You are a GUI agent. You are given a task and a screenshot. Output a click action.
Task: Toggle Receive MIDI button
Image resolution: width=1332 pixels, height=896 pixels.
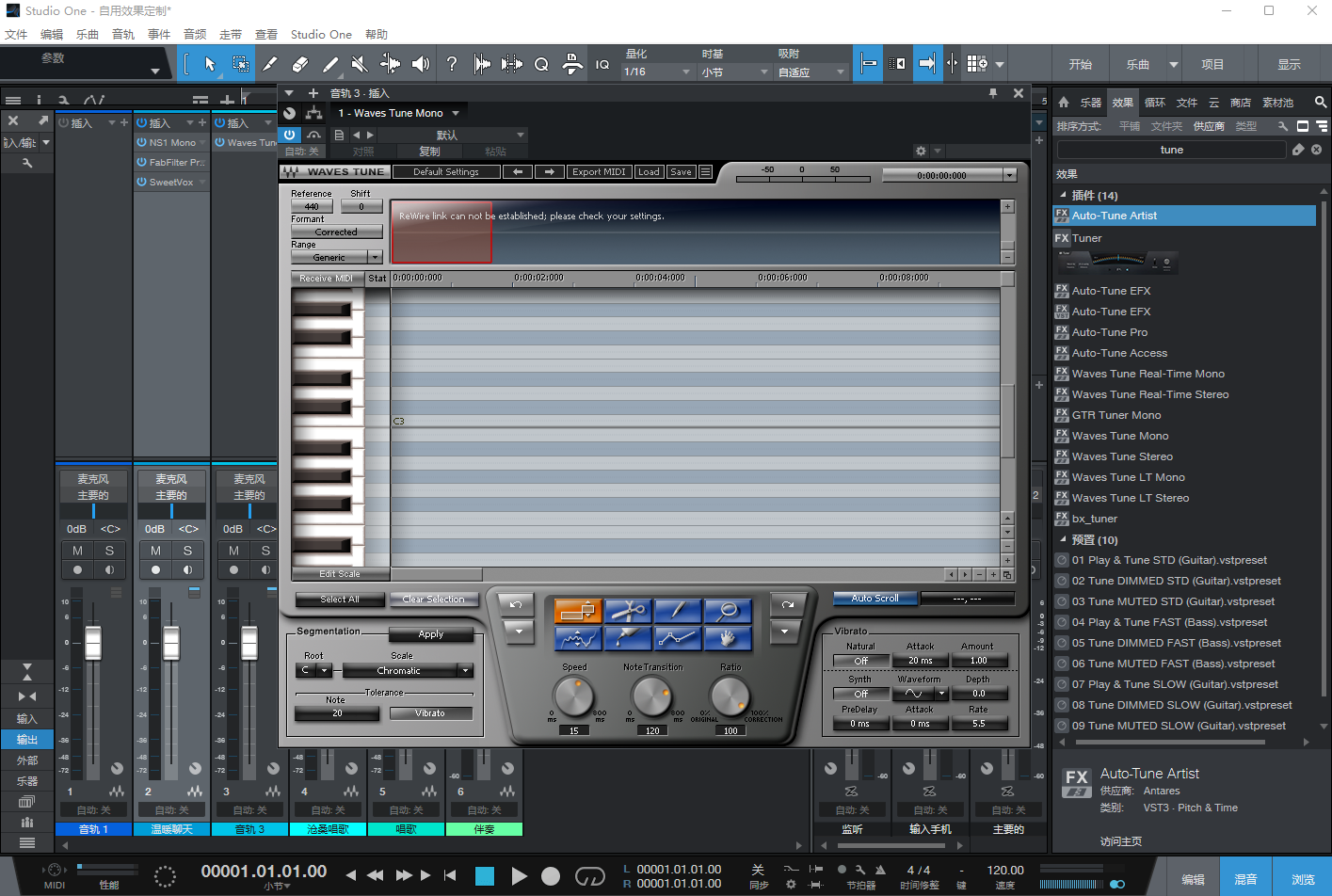[326, 279]
